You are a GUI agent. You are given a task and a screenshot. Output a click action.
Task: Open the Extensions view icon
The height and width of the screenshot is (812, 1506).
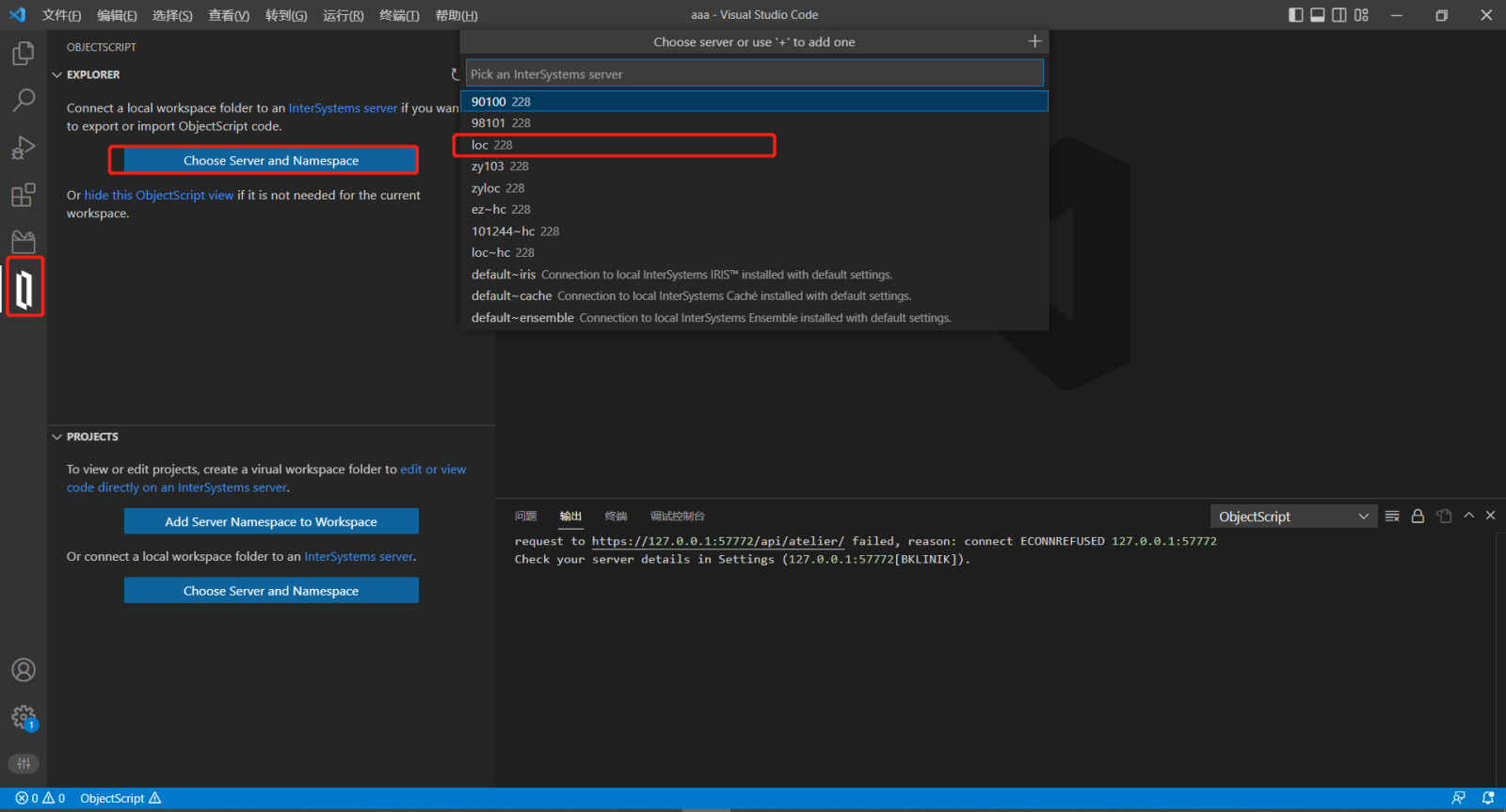[24, 195]
